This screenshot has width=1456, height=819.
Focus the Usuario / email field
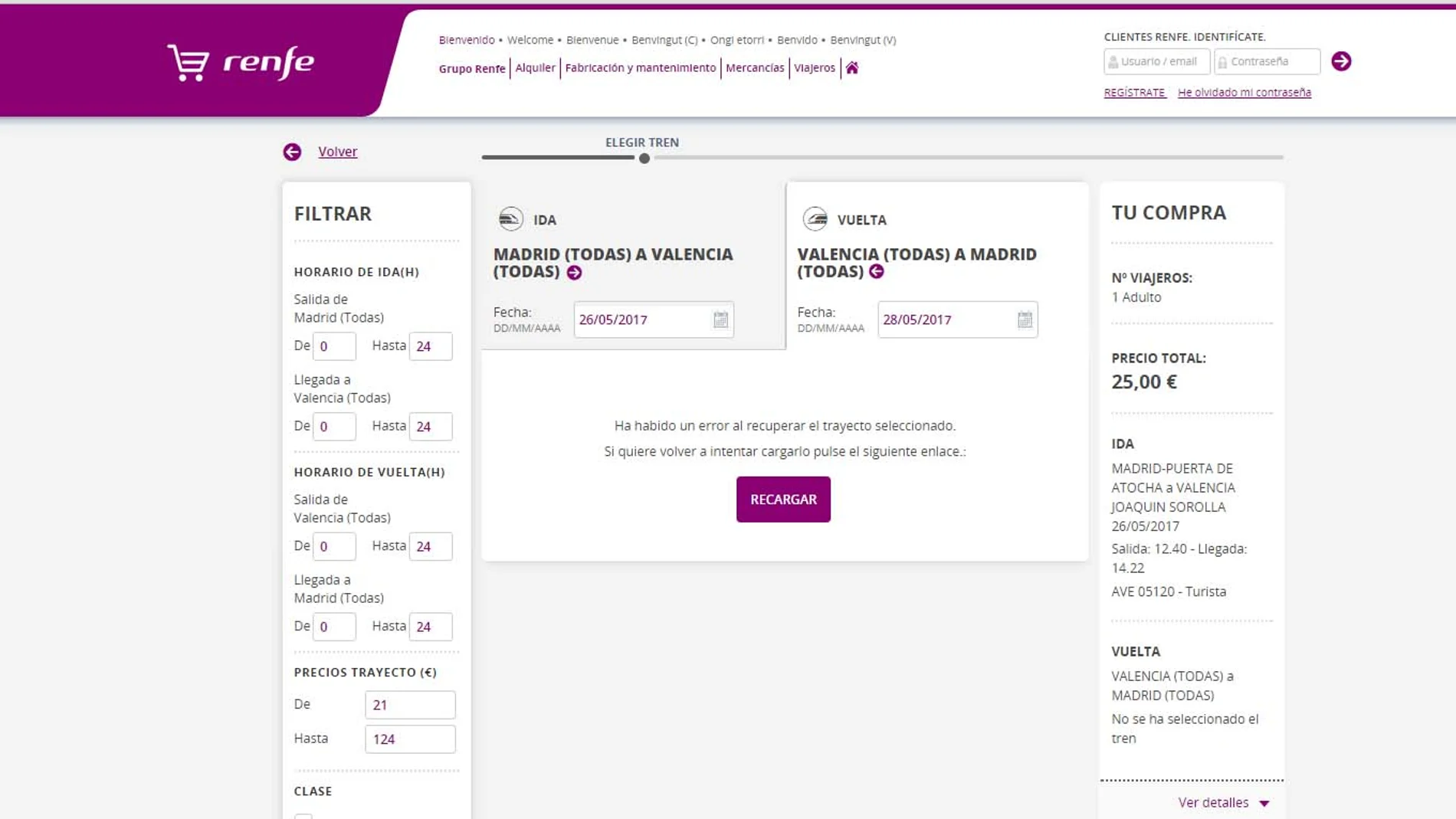(x=1157, y=61)
